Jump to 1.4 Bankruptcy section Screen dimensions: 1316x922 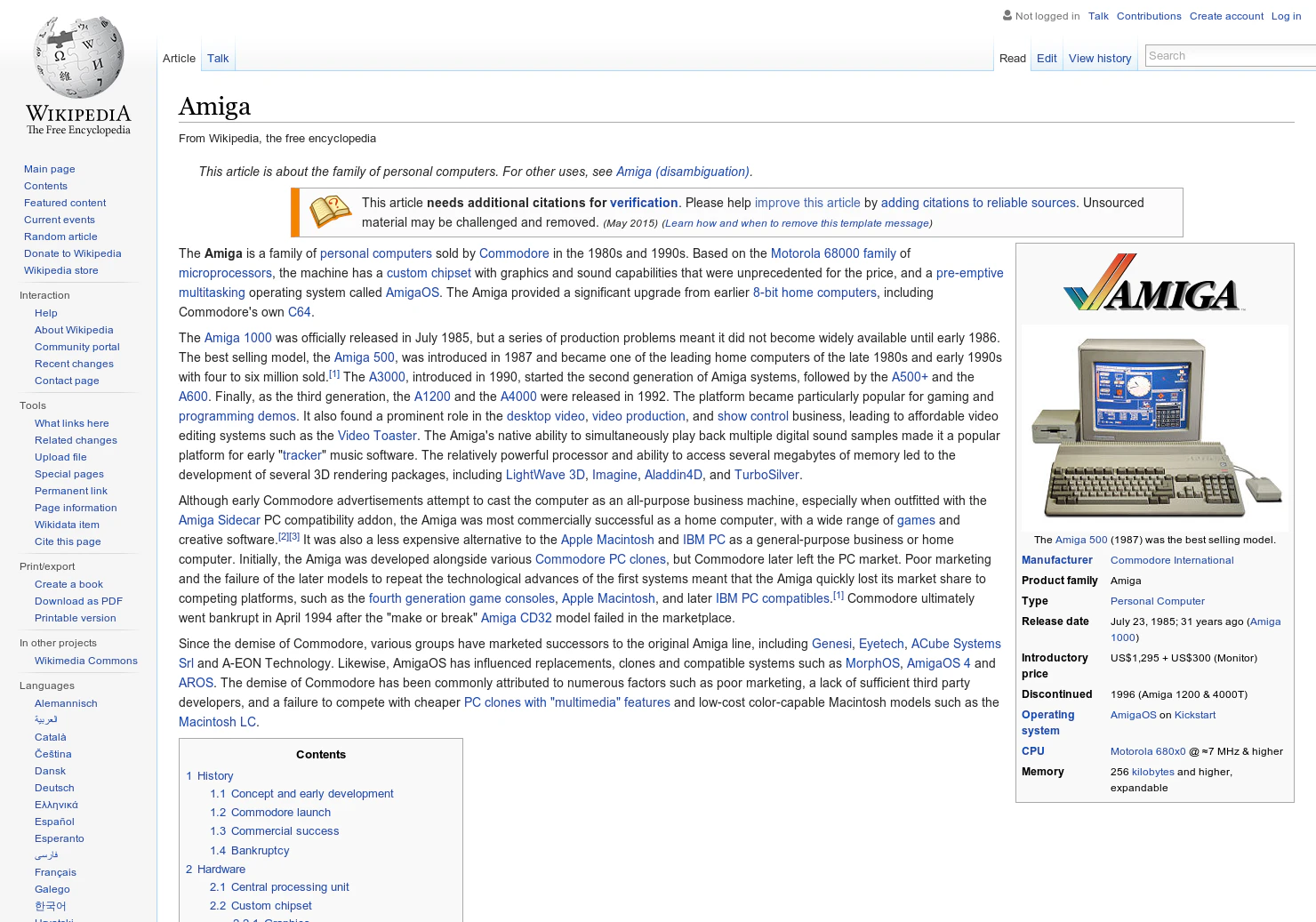pos(250,851)
